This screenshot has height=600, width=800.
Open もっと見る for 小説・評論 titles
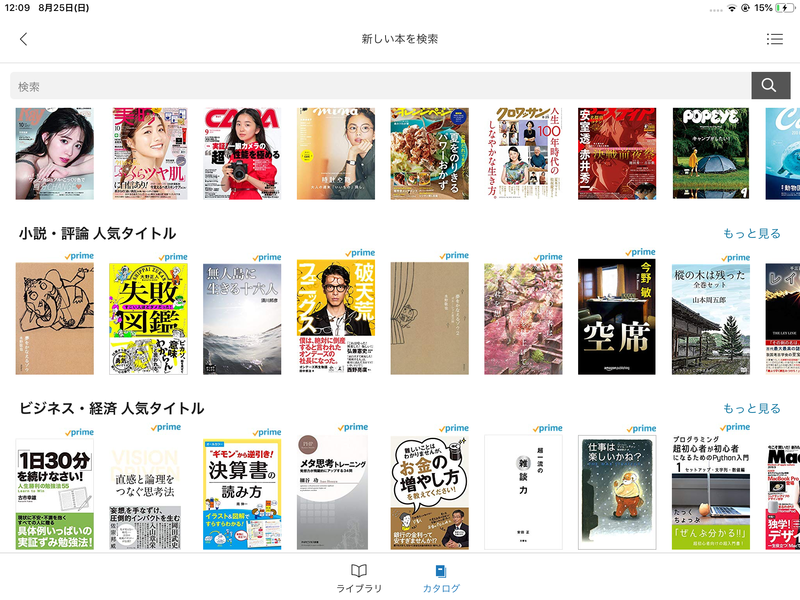click(x=752, y=233)
